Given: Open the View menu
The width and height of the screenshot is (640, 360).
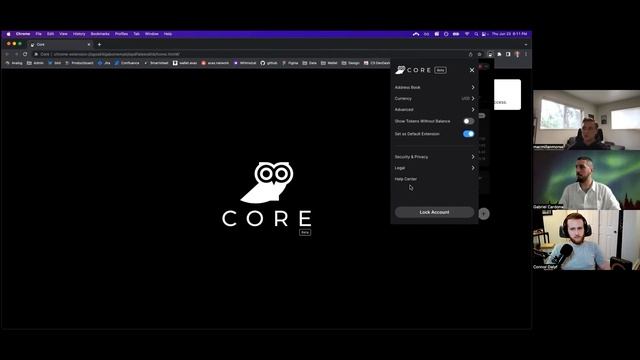Looking at the screenshot, I should click(63, 34).
